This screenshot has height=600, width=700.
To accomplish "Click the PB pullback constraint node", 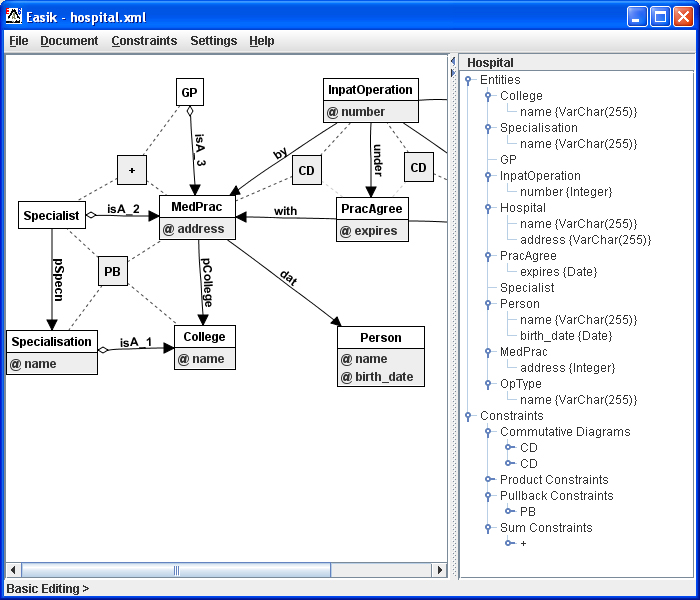I will (x=112, y=270).
